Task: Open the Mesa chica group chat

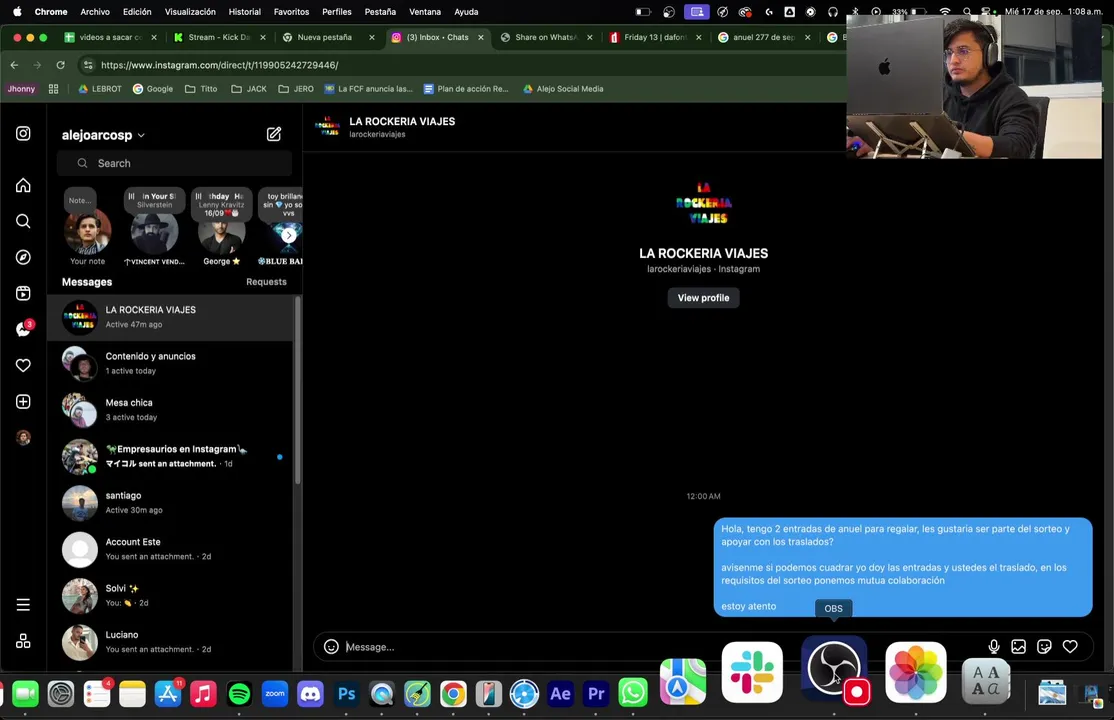Action: click(171, 409)
